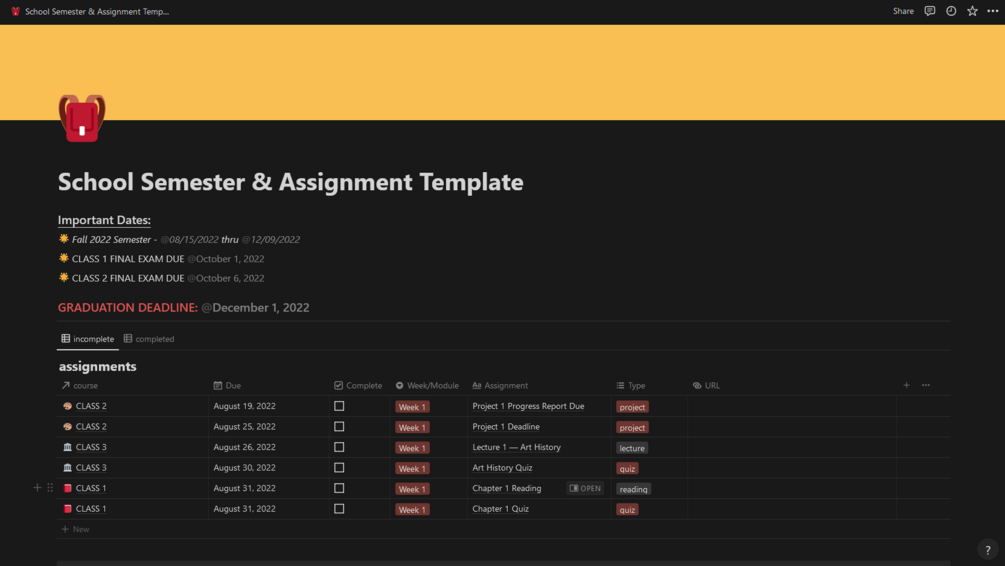Open the Type column header menu

[631, 385]
